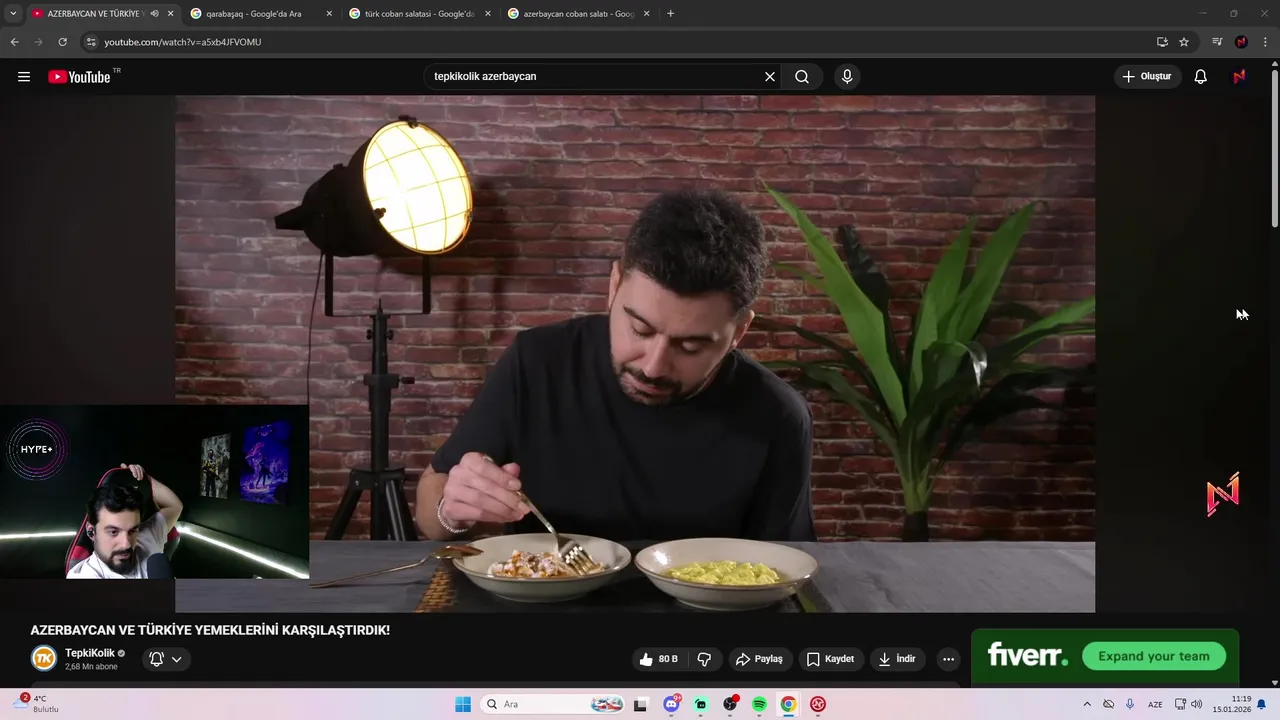Bookmark this page with the star icon
Screen dimensions: 1280x720
tap(1184, 42)
